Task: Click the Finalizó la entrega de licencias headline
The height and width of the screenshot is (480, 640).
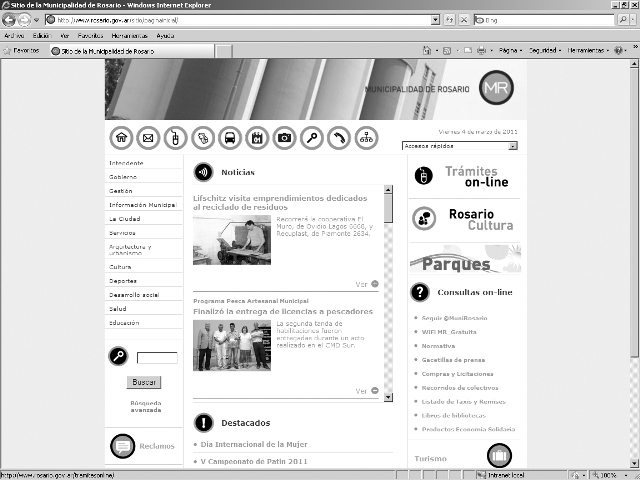Action: coord(283,311)
